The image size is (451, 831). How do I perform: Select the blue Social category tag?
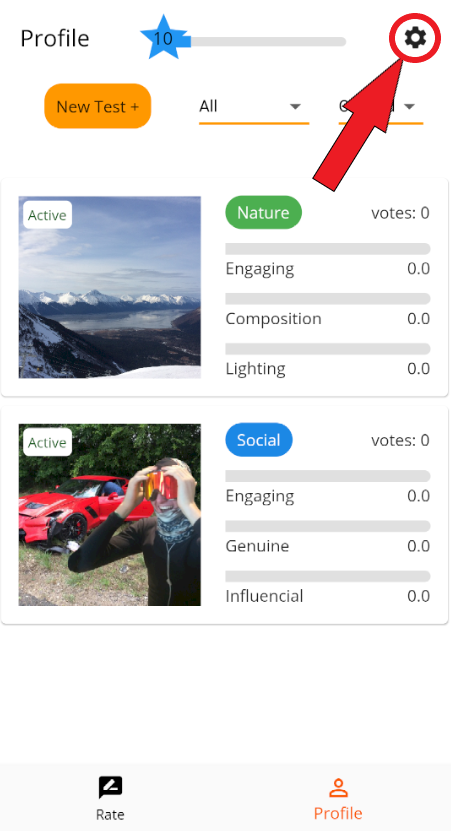259,440
